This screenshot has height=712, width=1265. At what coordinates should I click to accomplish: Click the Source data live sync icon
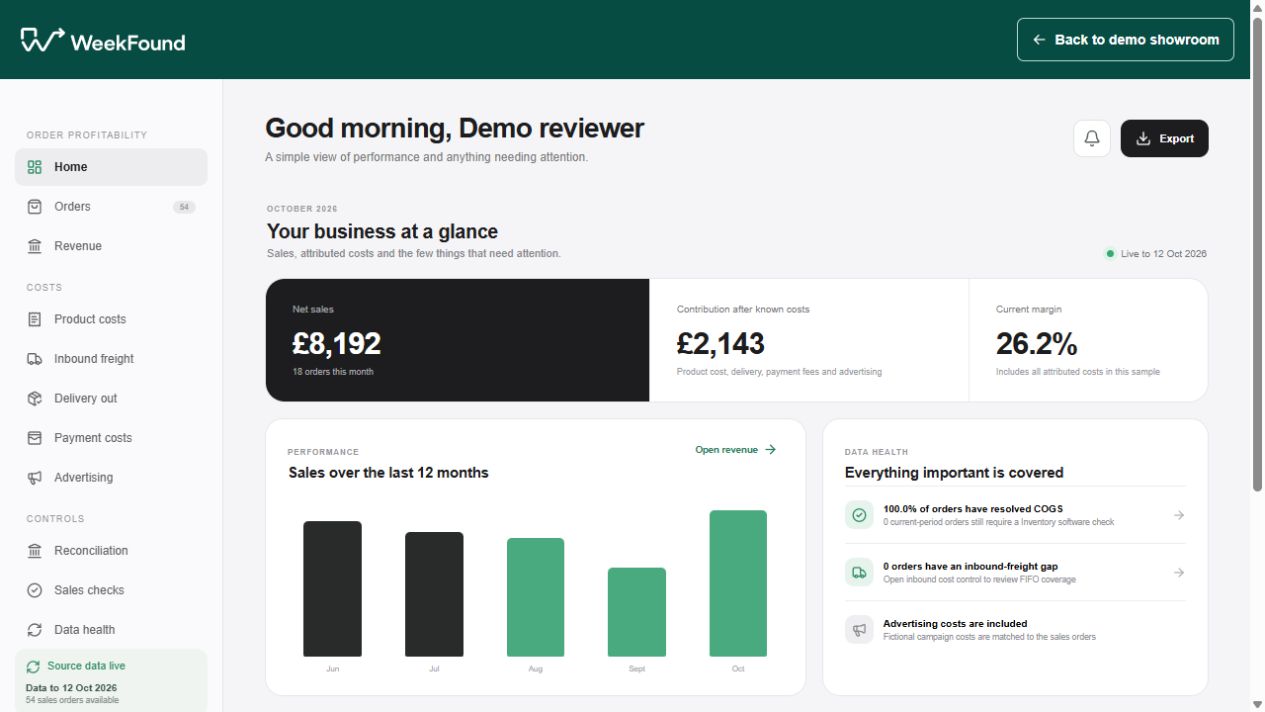tap(34, 666)
